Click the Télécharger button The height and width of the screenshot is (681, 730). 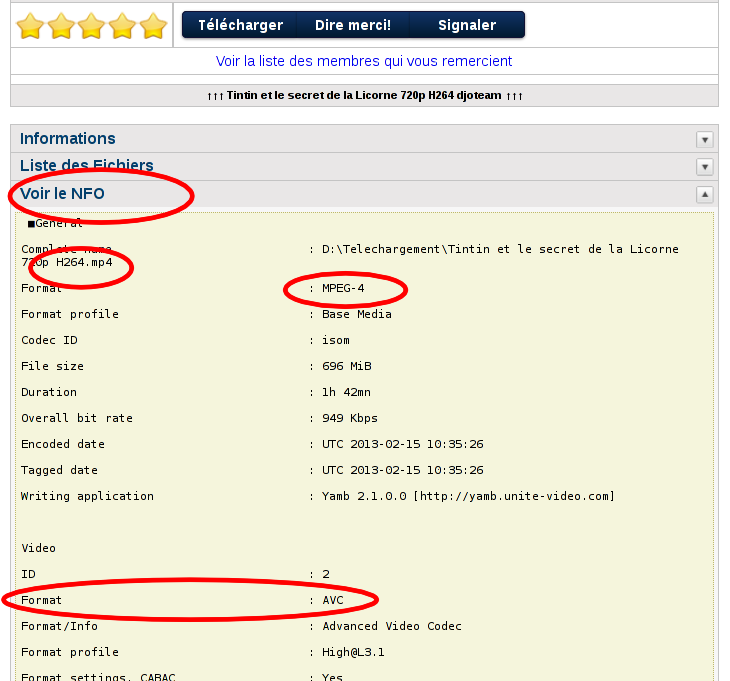pyautogui.click(x=240, y=25)
